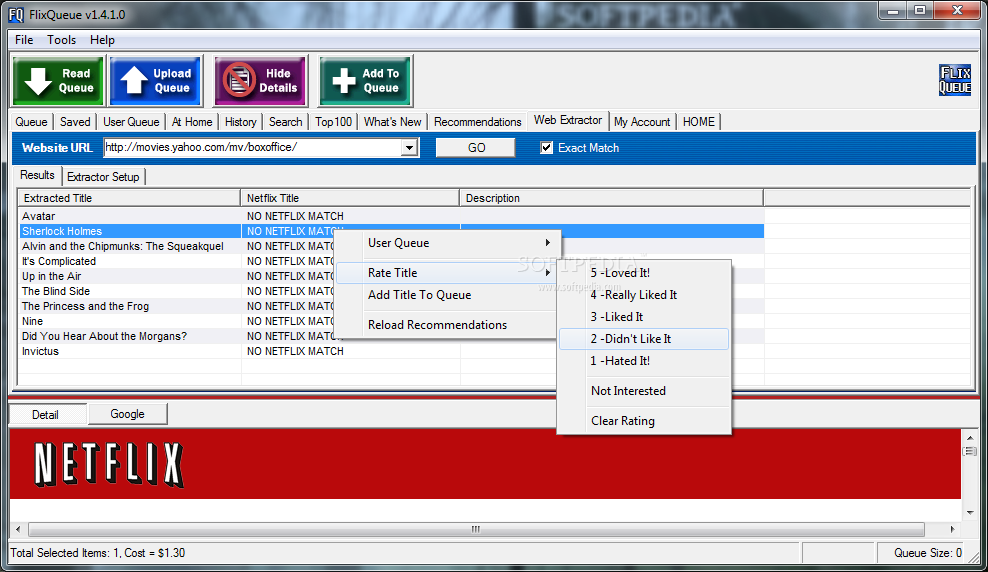
Task: Choose Clear Rating from rating menu
Action: coord(644,421)
